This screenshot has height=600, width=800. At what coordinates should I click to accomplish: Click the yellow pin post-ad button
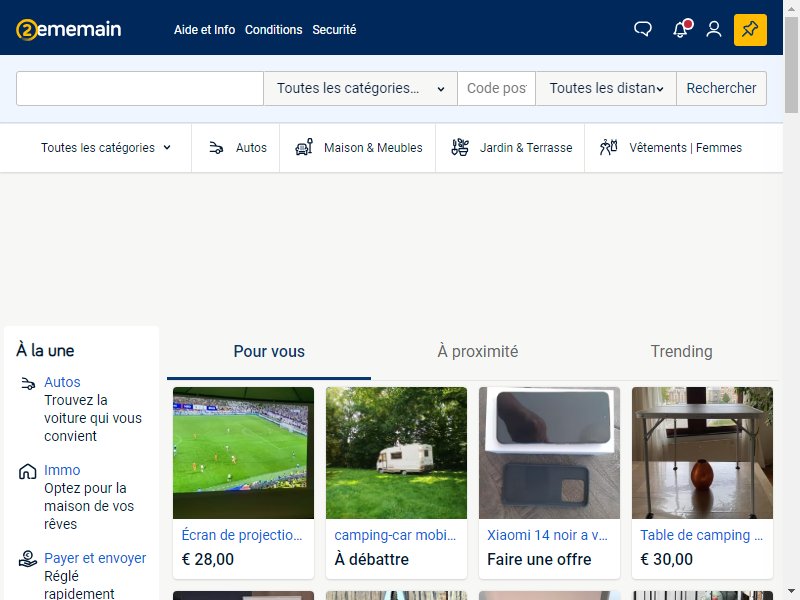750,30
